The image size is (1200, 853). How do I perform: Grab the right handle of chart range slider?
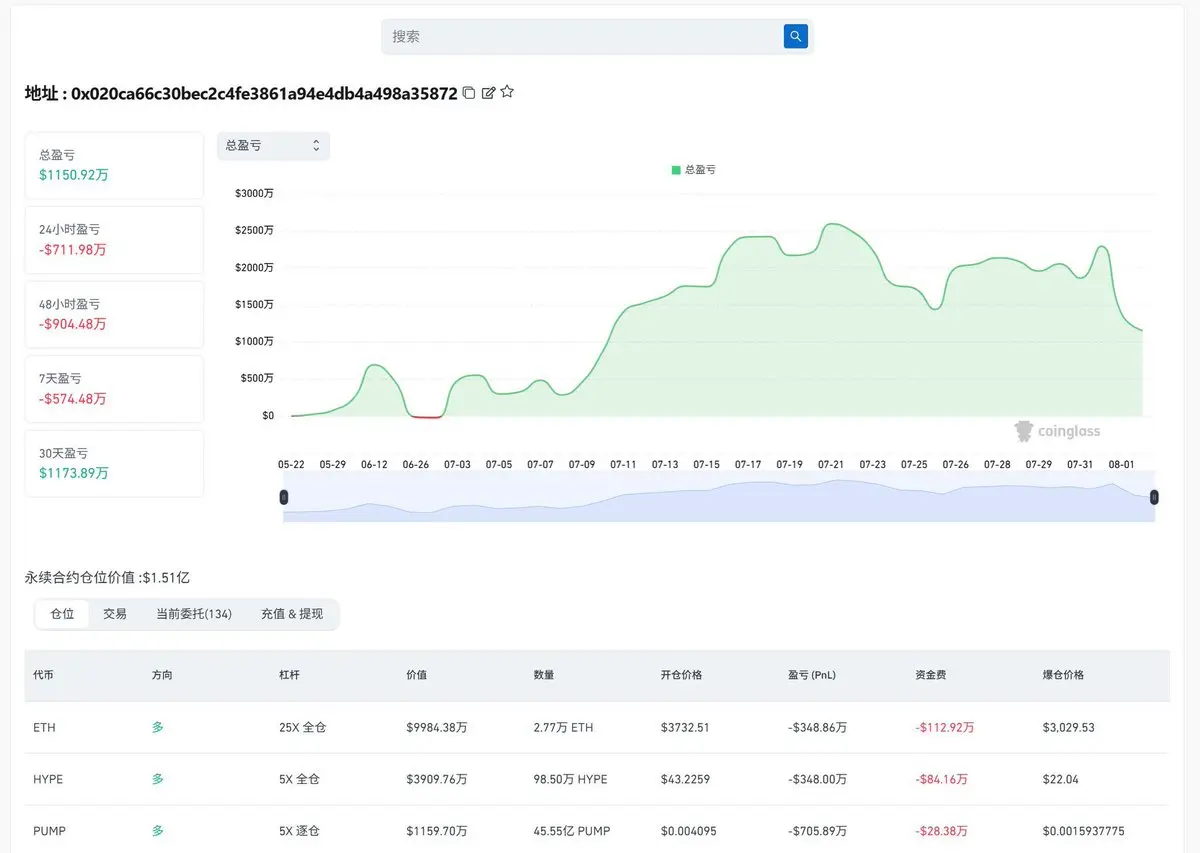pyautogui.click(x=1154, y=497)
